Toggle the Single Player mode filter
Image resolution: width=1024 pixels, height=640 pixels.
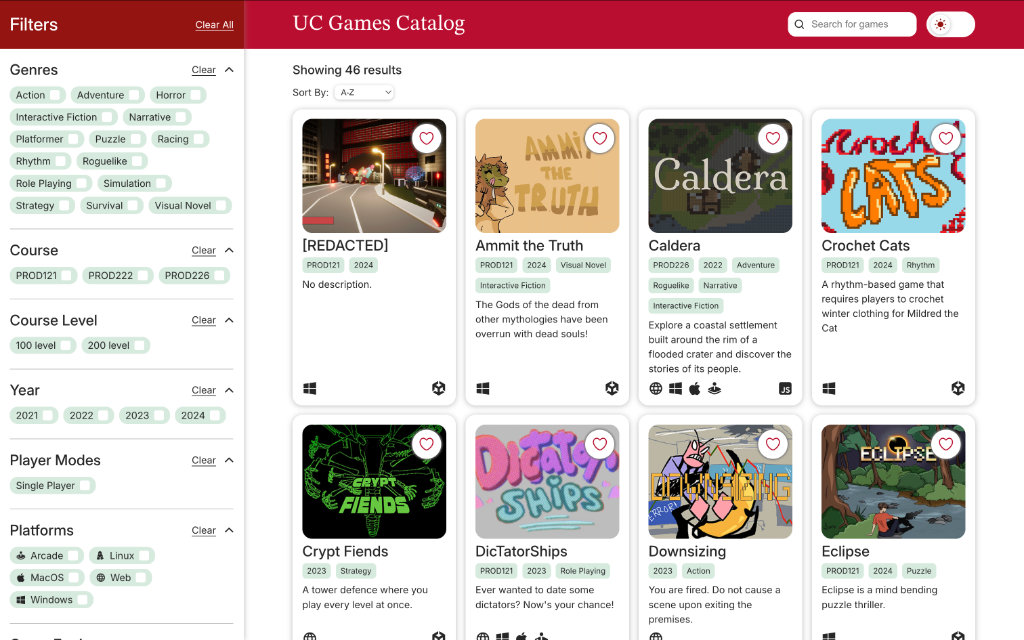[52, 486]
